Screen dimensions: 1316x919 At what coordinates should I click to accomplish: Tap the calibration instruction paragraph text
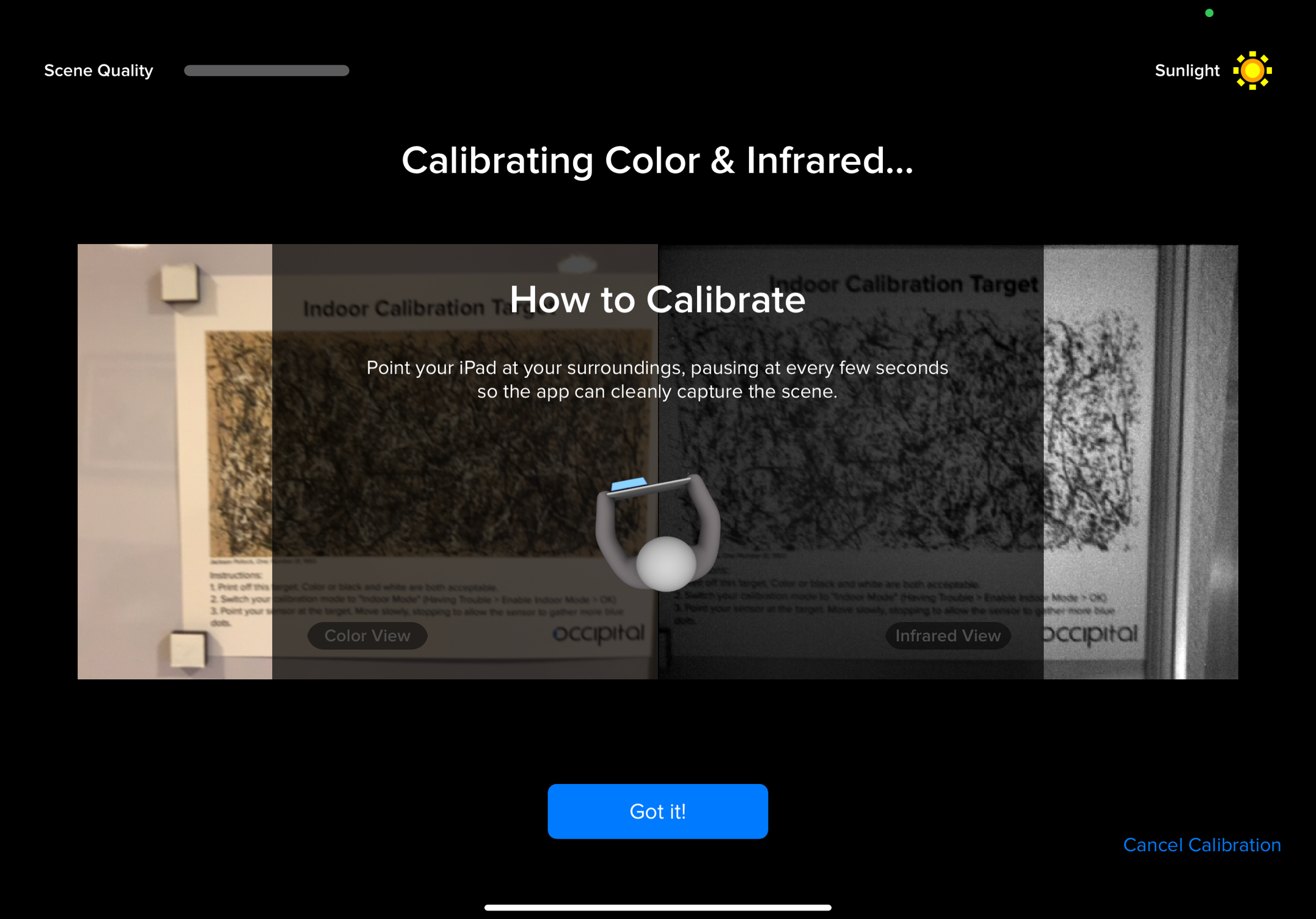657,379
